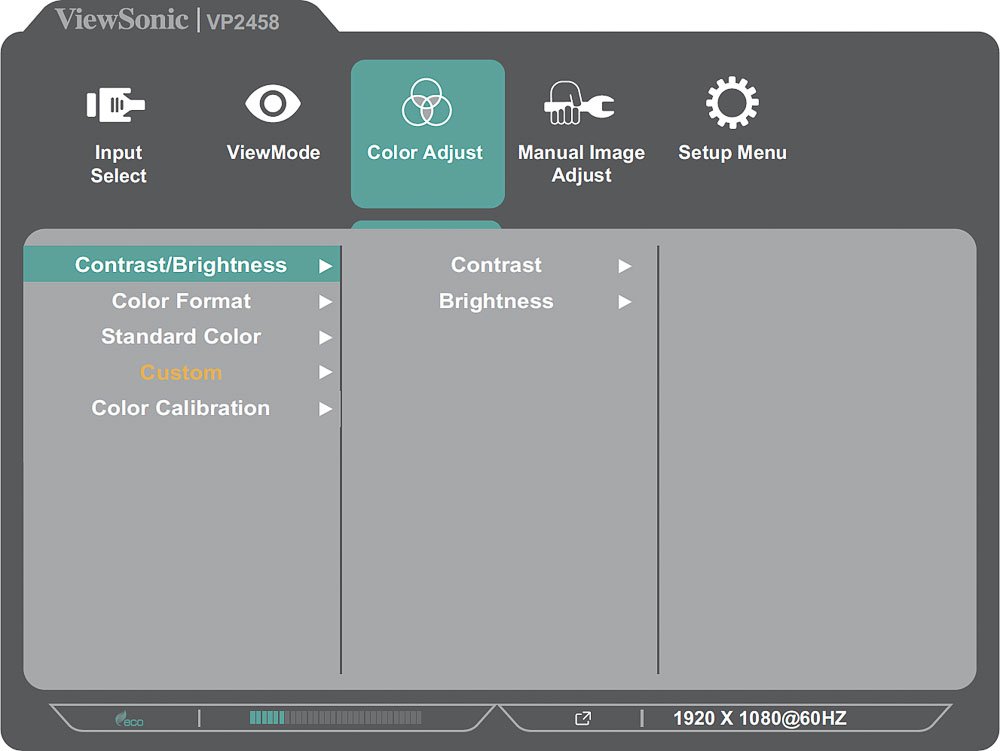Select the Contrast/Brightness menu item
This screenshot has height=751, width=1000.
click(181, 266)
